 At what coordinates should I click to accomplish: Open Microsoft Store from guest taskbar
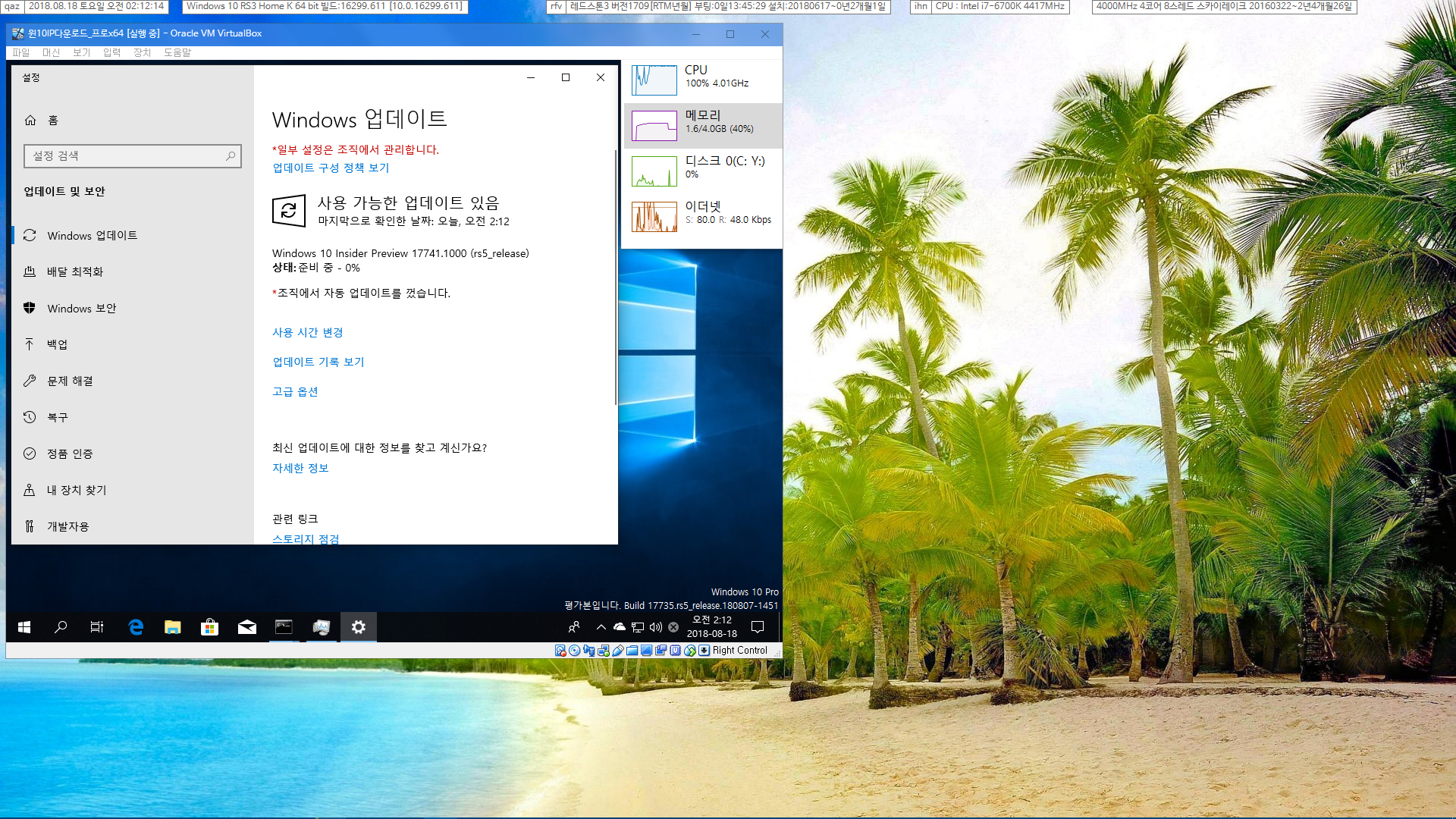pos(209,627)
